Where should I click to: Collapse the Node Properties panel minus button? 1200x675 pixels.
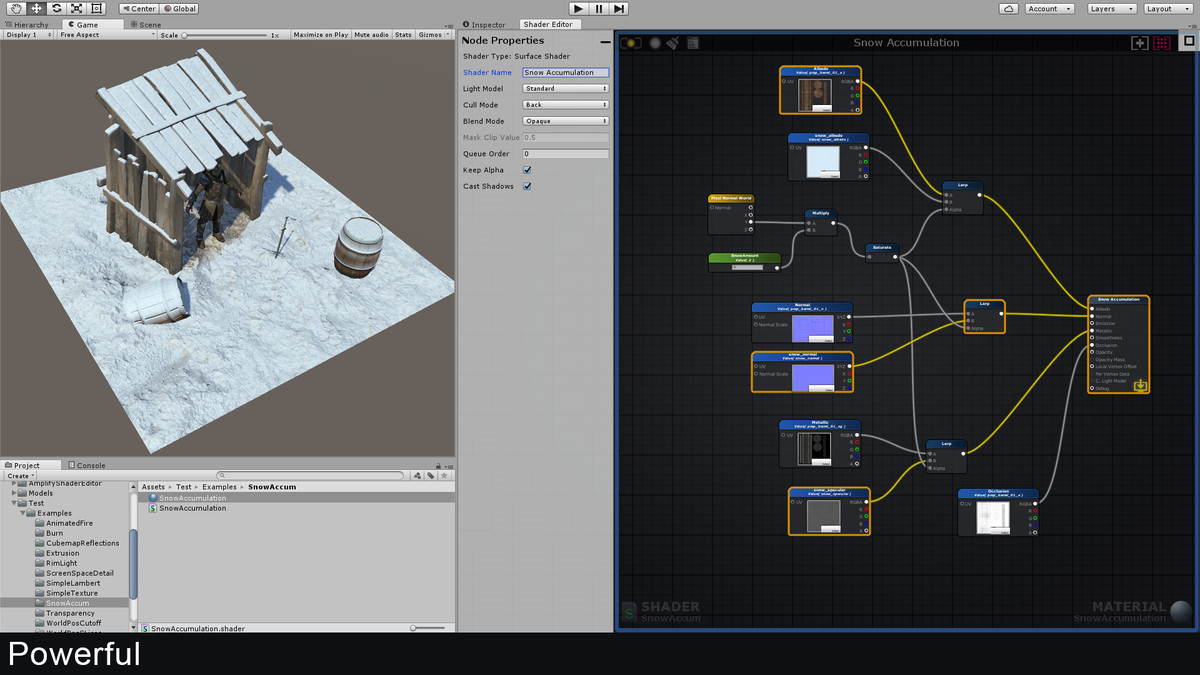(604, 42)
